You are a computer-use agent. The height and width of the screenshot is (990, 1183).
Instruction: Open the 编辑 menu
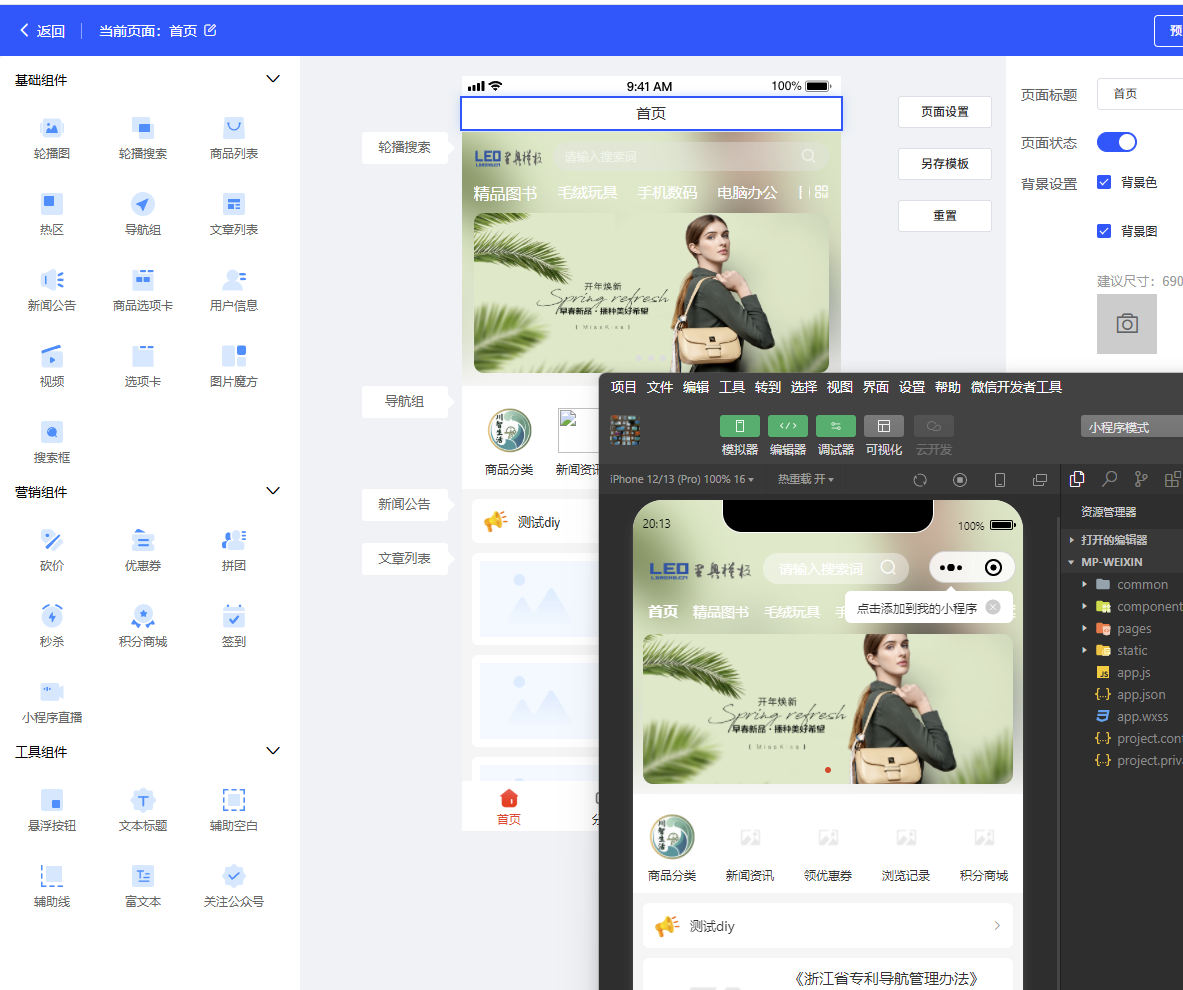click(x=696, y=387)
